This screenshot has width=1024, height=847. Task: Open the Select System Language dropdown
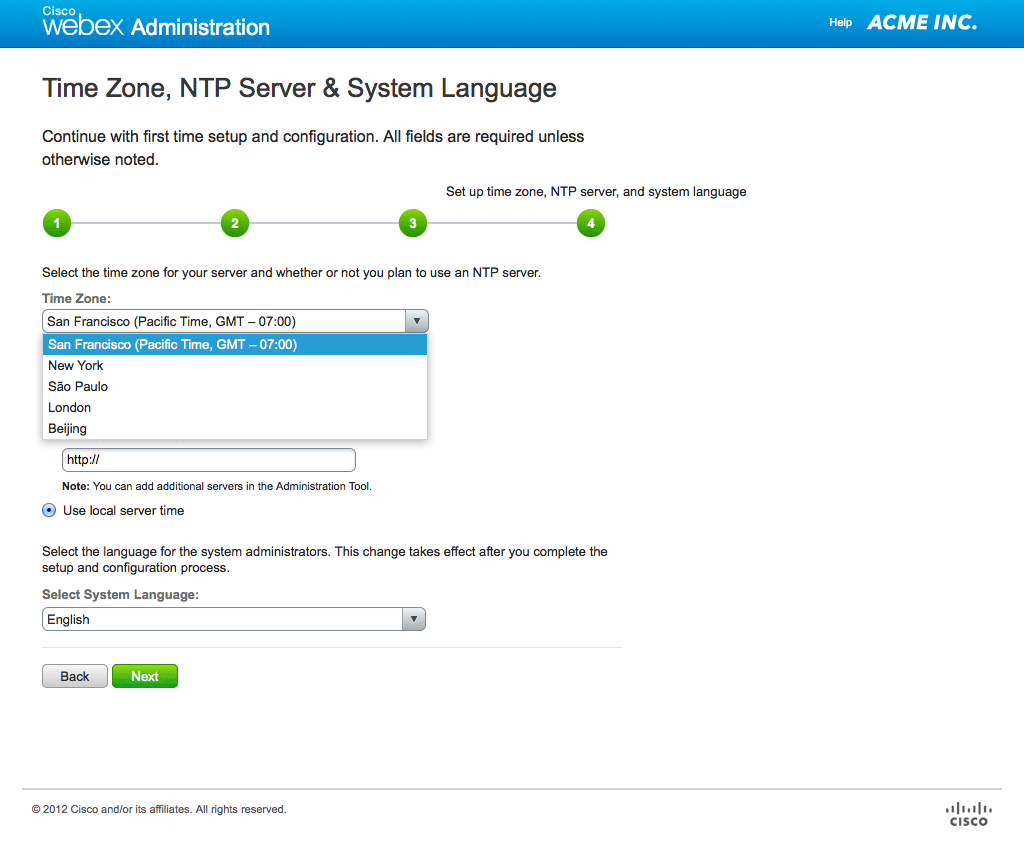(234, 619)
